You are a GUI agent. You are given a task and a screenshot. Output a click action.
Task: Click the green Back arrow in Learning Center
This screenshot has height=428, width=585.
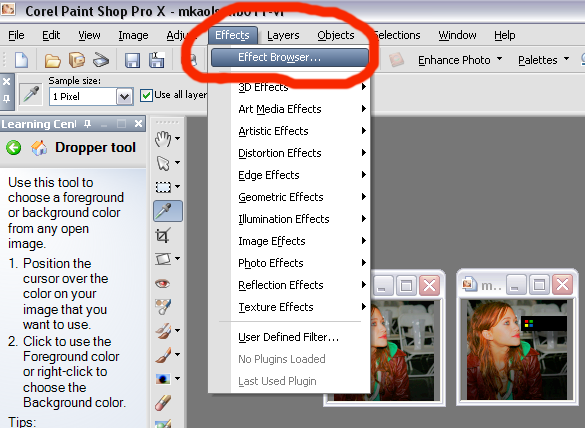14,148
